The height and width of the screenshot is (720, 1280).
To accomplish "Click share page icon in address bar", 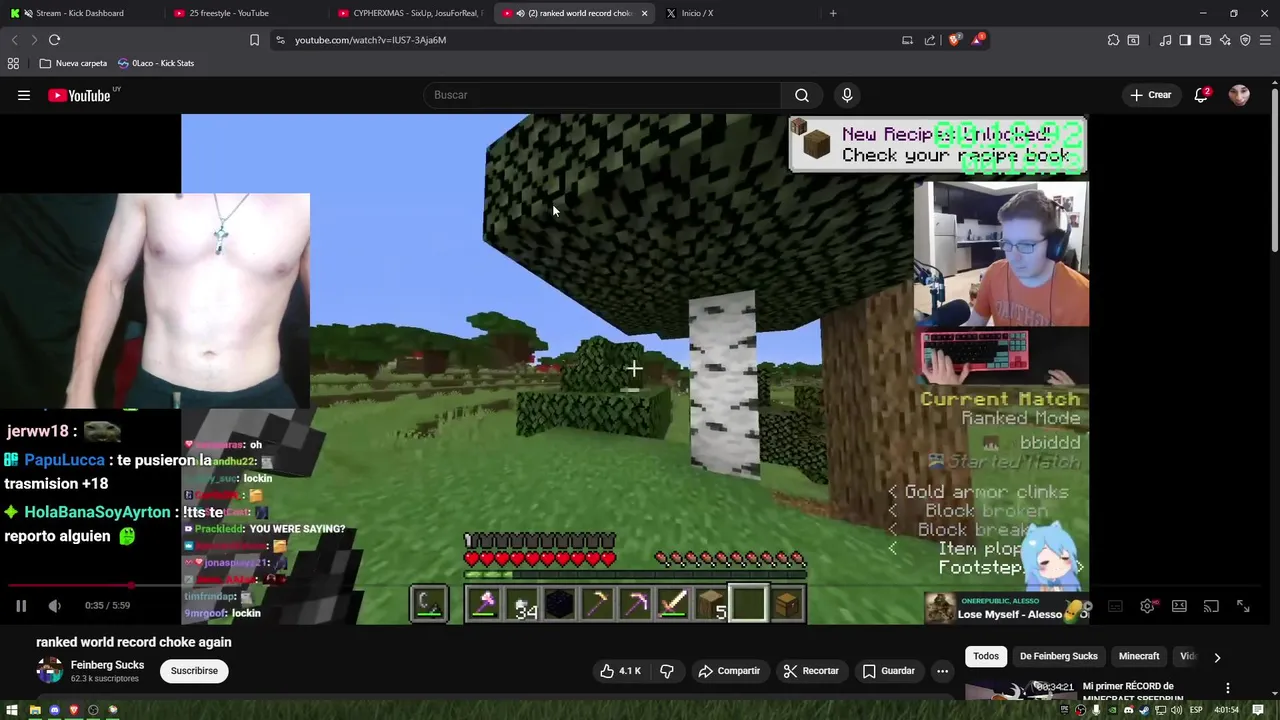I will tap(930, 40).
